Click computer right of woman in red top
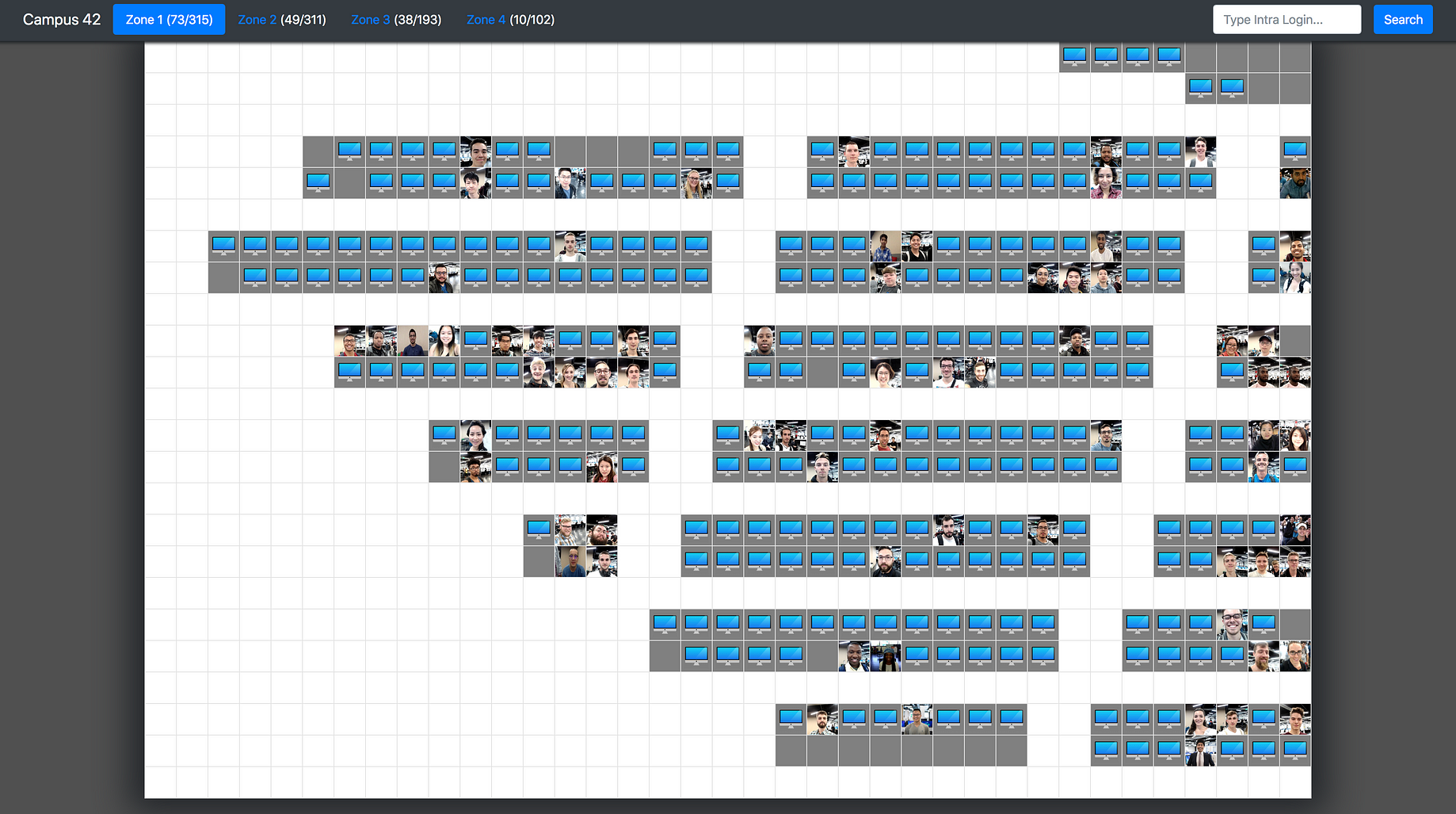 coord(634,467)
